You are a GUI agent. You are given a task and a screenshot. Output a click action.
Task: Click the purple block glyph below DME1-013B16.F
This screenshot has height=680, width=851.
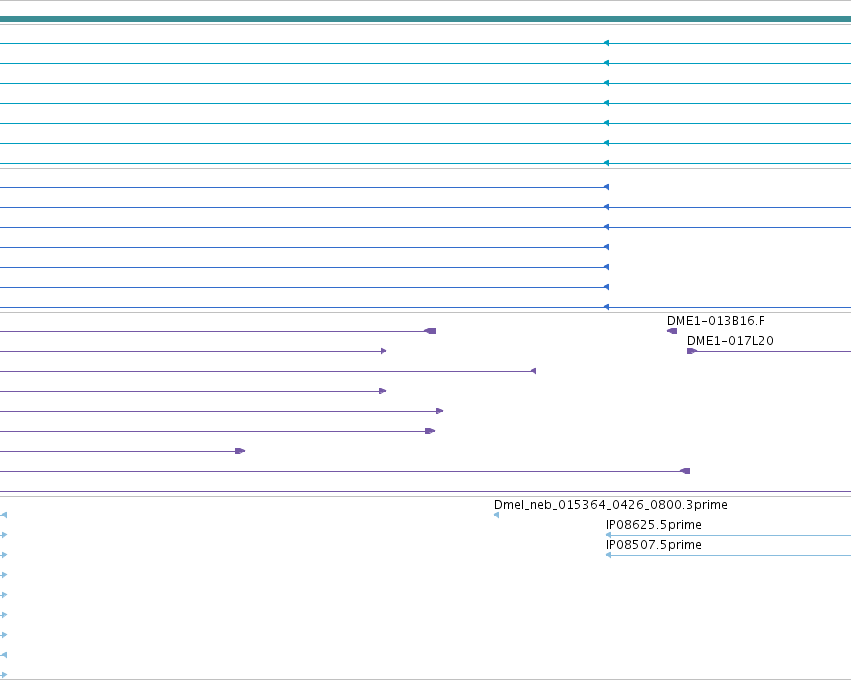[x=672, y=331]
